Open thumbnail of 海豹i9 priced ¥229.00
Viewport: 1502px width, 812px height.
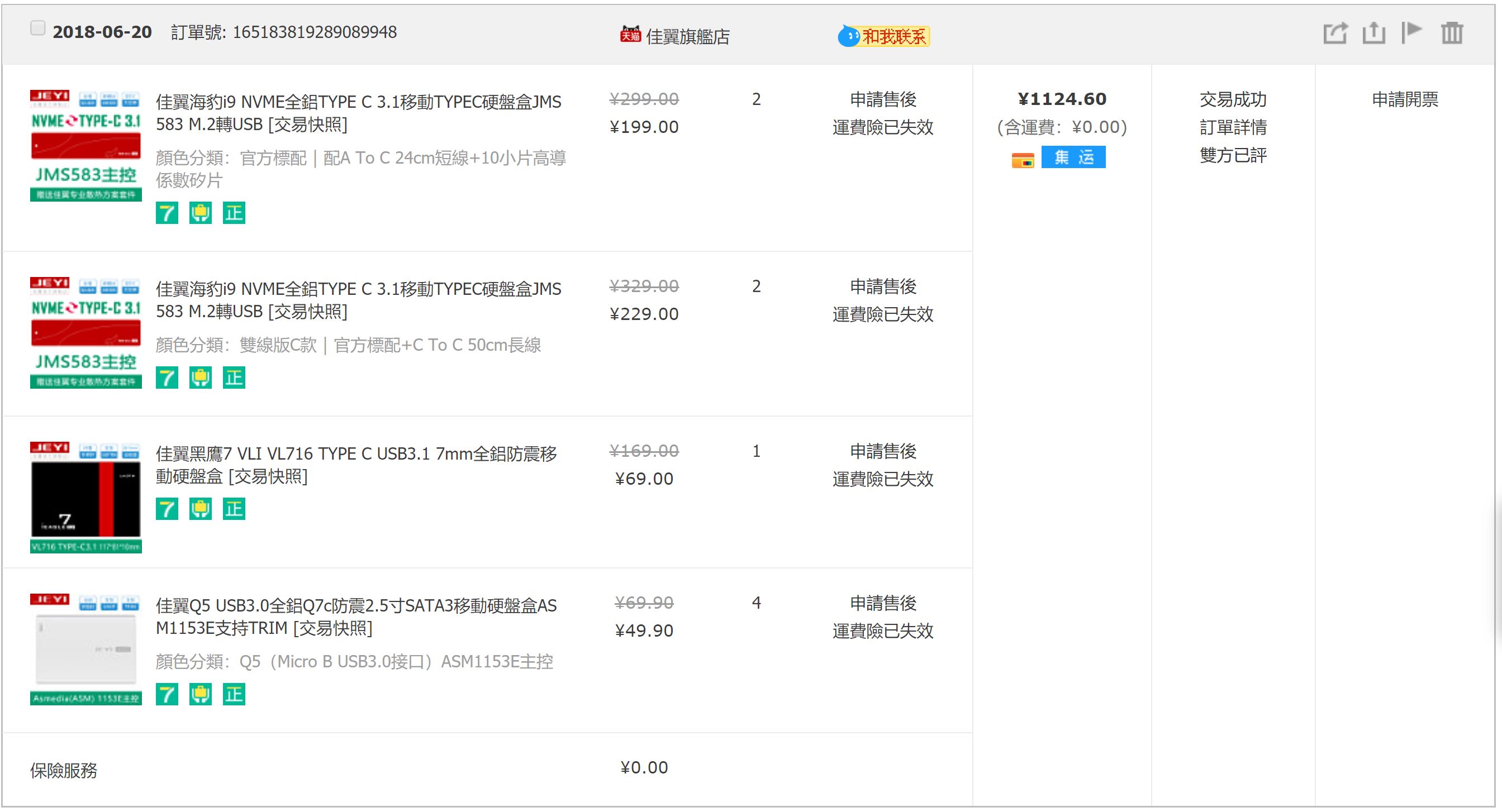(85, 333)
